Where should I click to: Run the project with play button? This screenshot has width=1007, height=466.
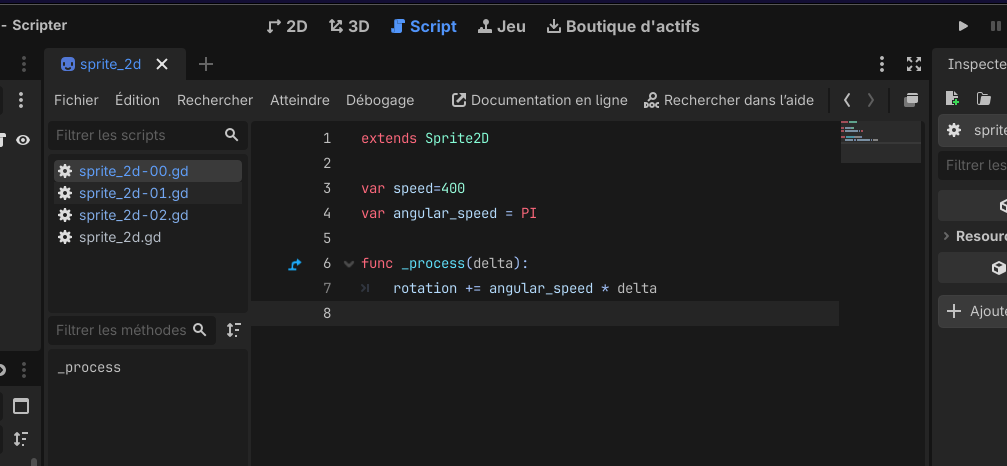963,26
